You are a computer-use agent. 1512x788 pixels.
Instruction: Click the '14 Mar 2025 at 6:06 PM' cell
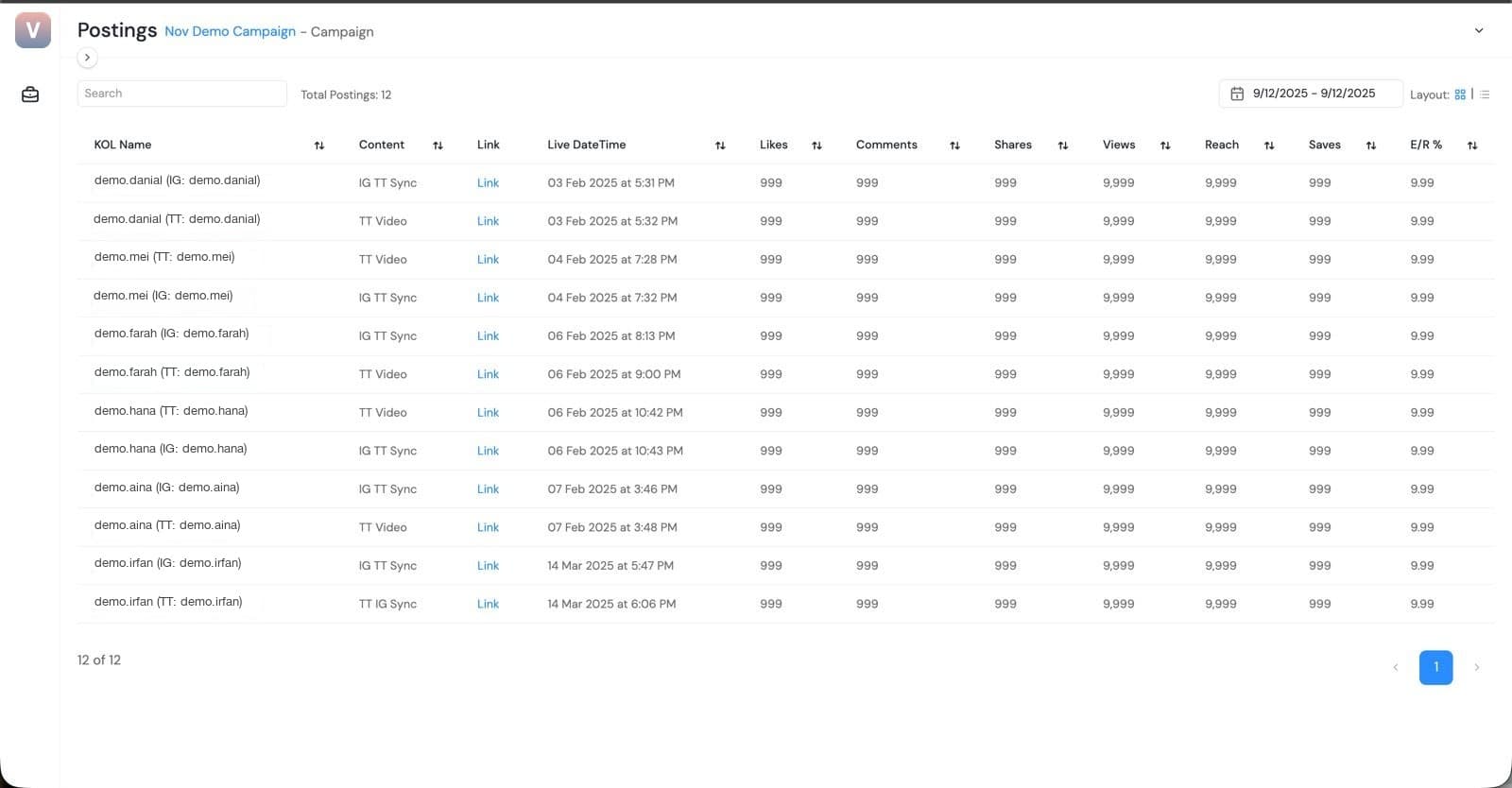611,605
